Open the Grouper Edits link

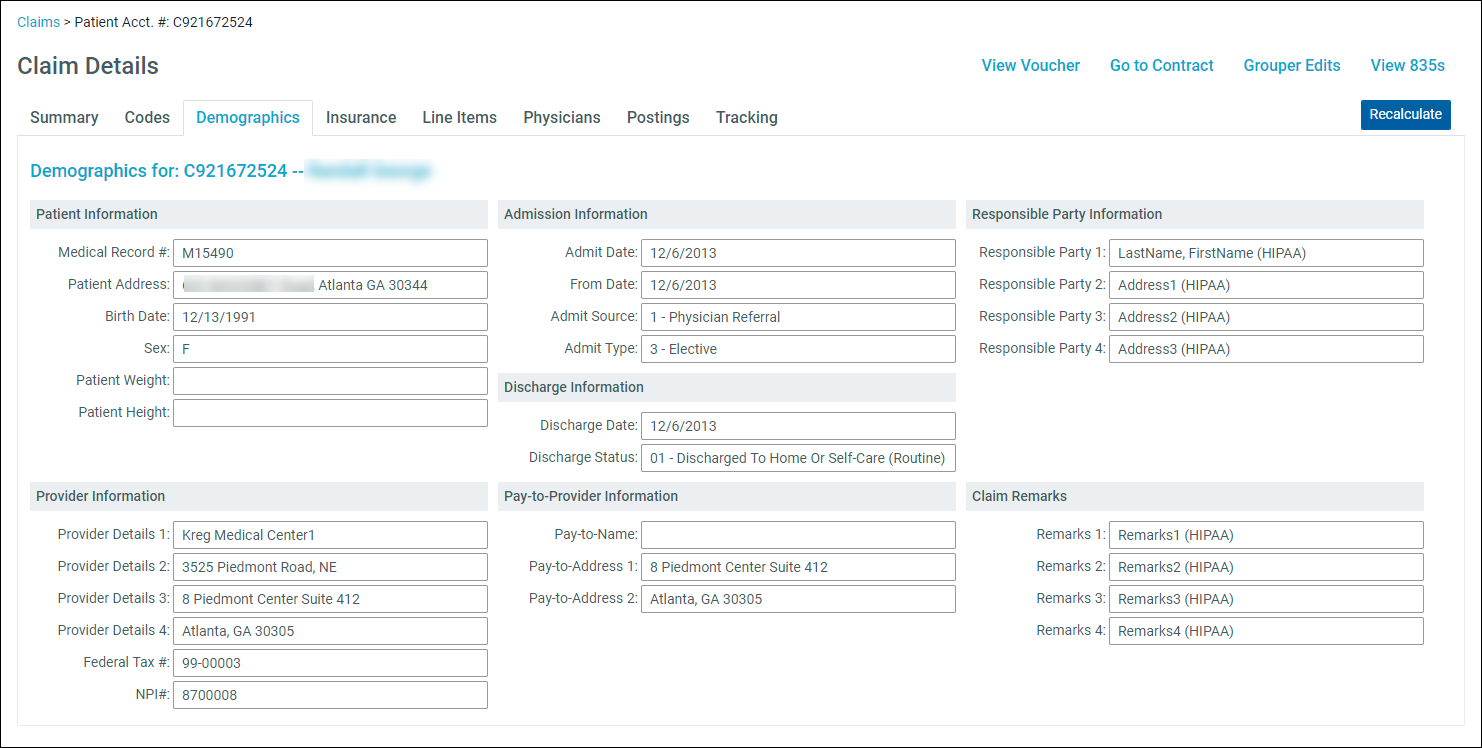coord(1292,65)
